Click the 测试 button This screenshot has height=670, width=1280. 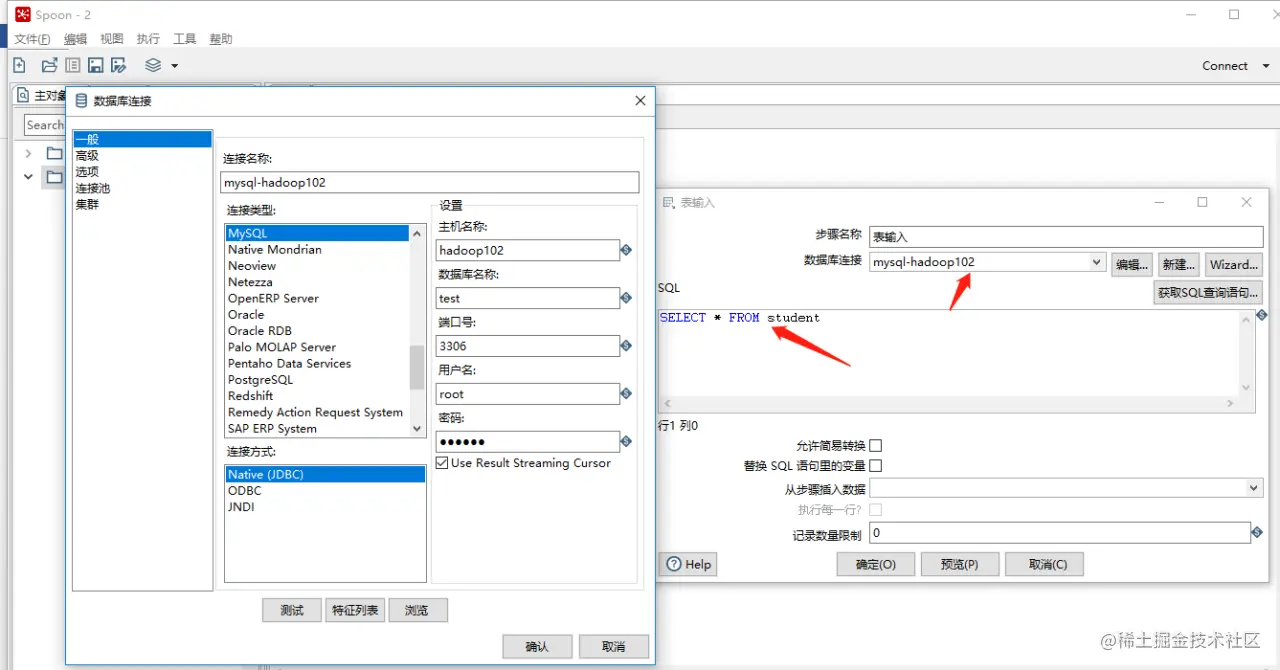pyautogui.click(x=292, y=610)
